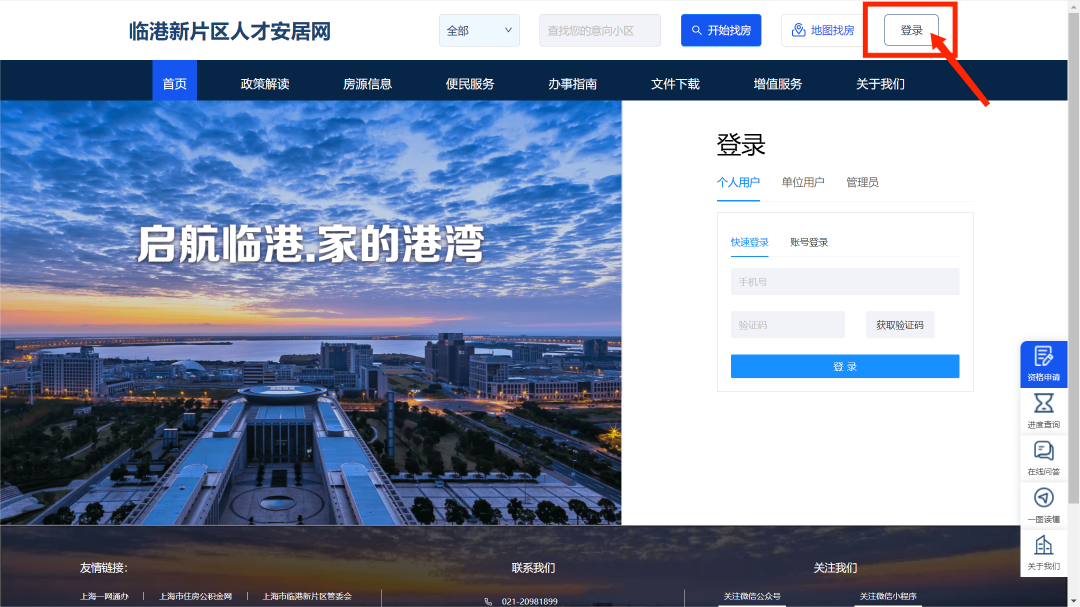Click the map pin icon in 地图找房
The width and height of the screenshot is (1080, 607).
[x=798, y=30]
